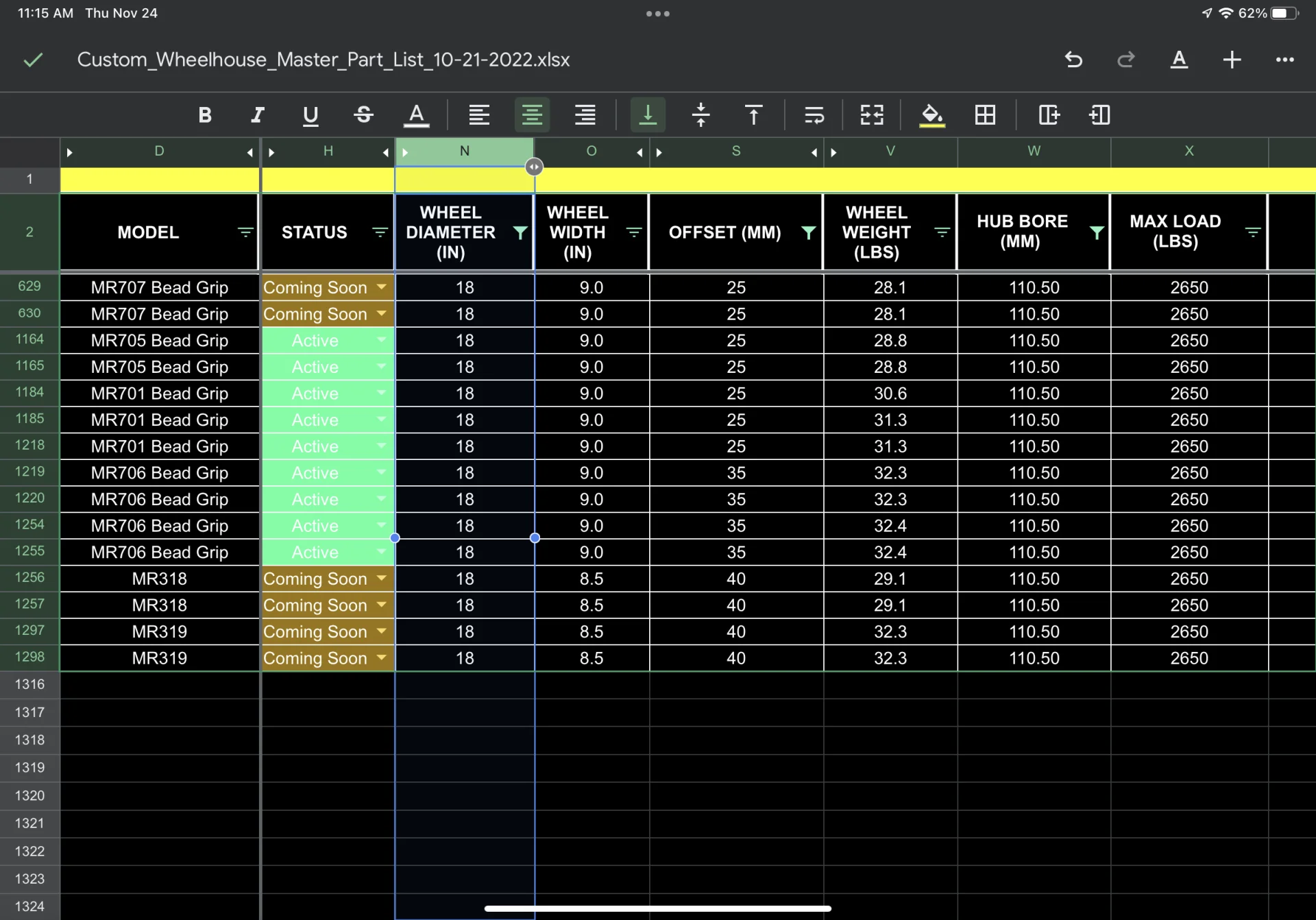Open the text color picker

point(416,114)
